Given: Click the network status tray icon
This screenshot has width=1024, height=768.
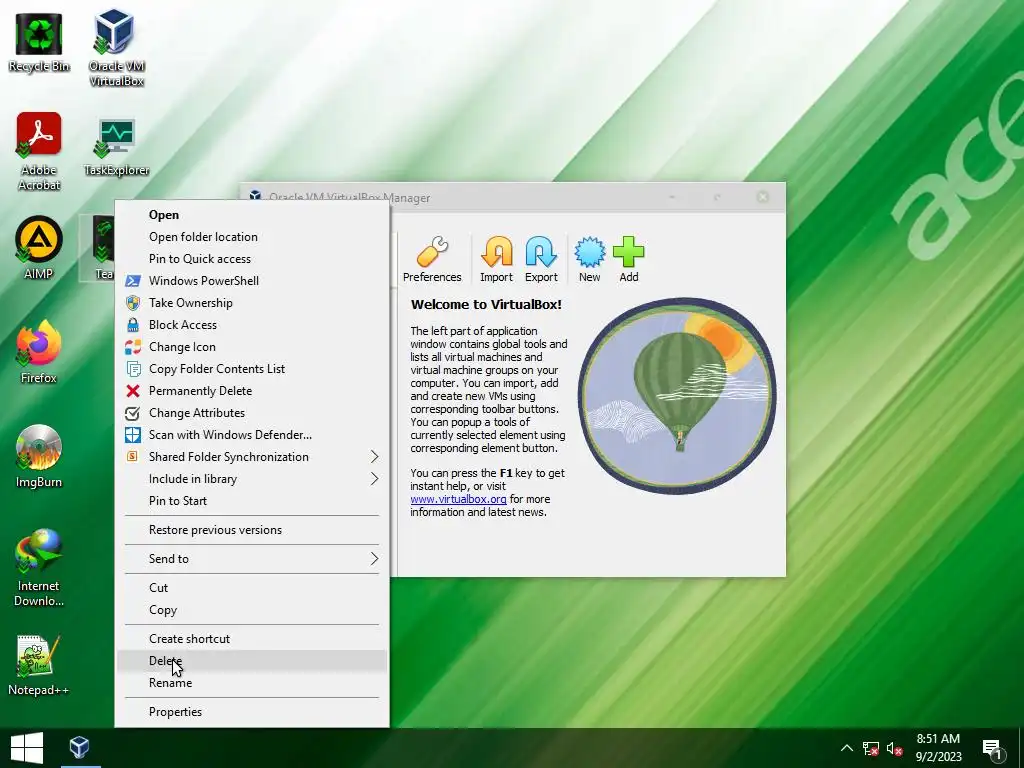Looking at the screenshot, I should 871,748.
